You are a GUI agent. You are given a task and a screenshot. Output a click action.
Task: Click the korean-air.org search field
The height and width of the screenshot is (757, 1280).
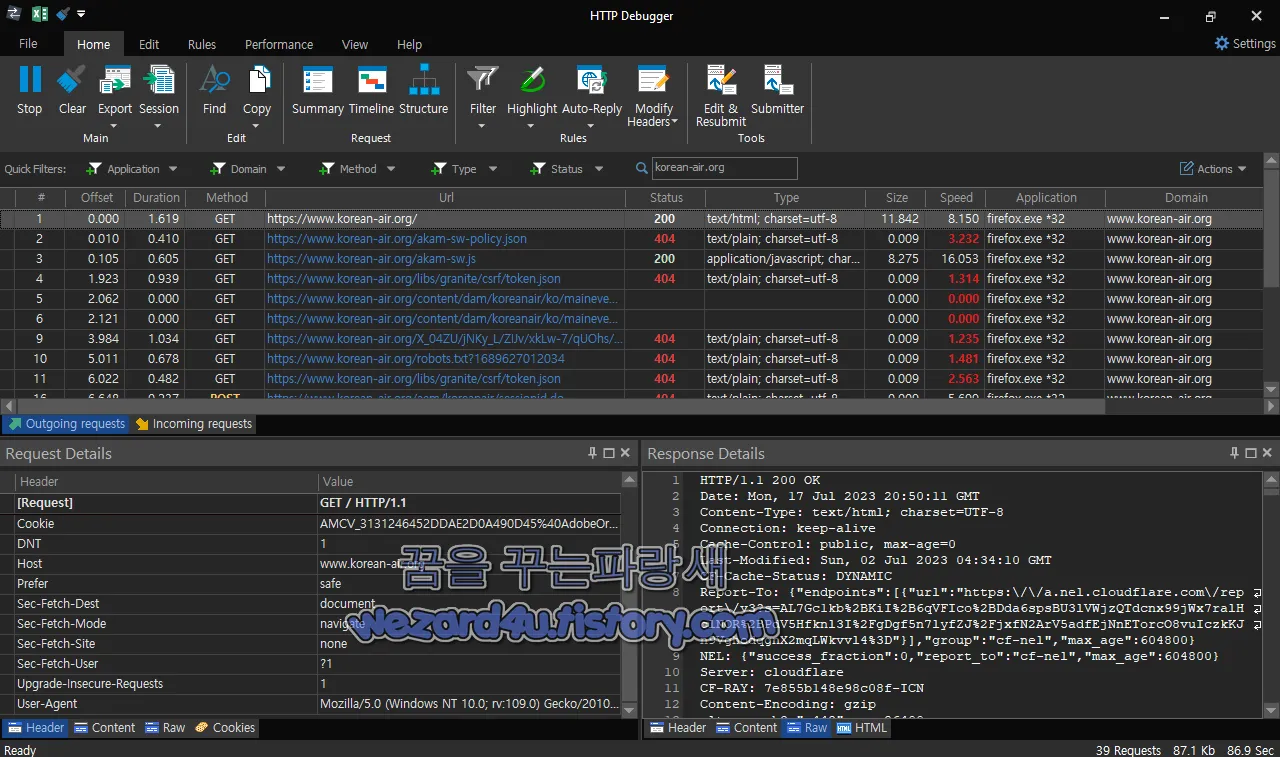coord(724,168)
